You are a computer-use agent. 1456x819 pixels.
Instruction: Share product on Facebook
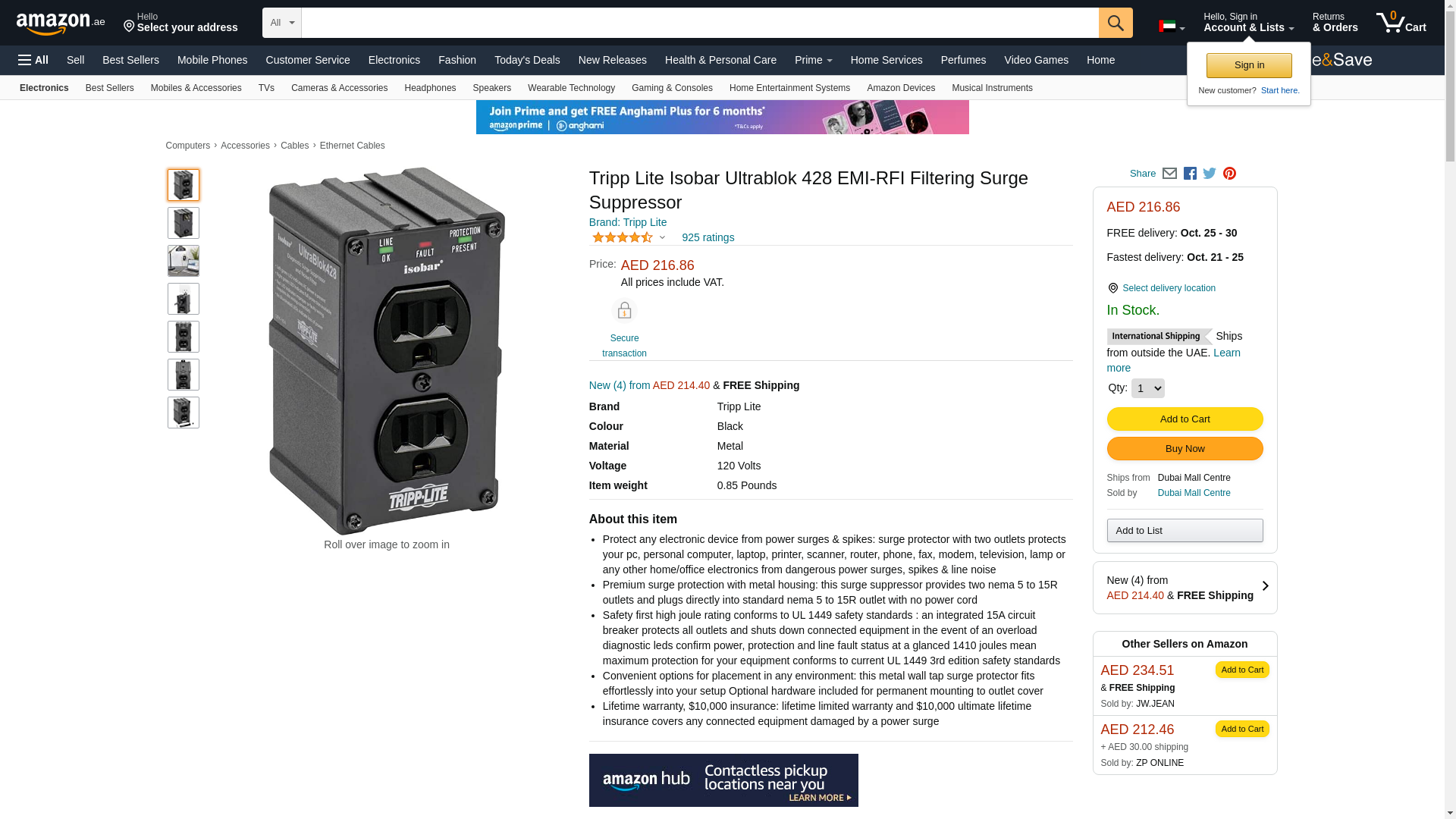point(1190,174)
